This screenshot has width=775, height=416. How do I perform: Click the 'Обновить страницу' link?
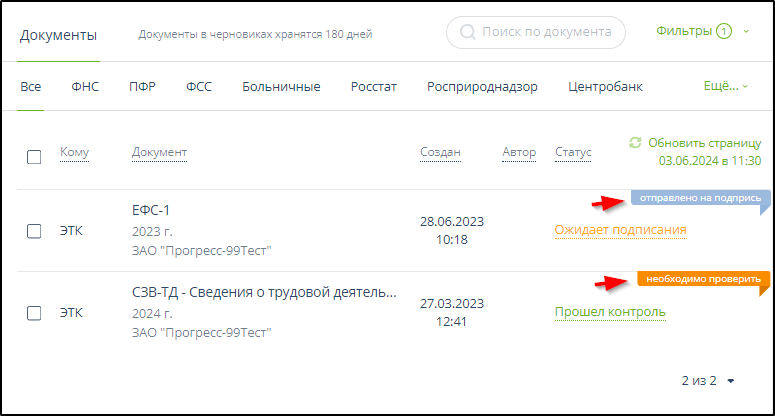click(x=704, y=143)
